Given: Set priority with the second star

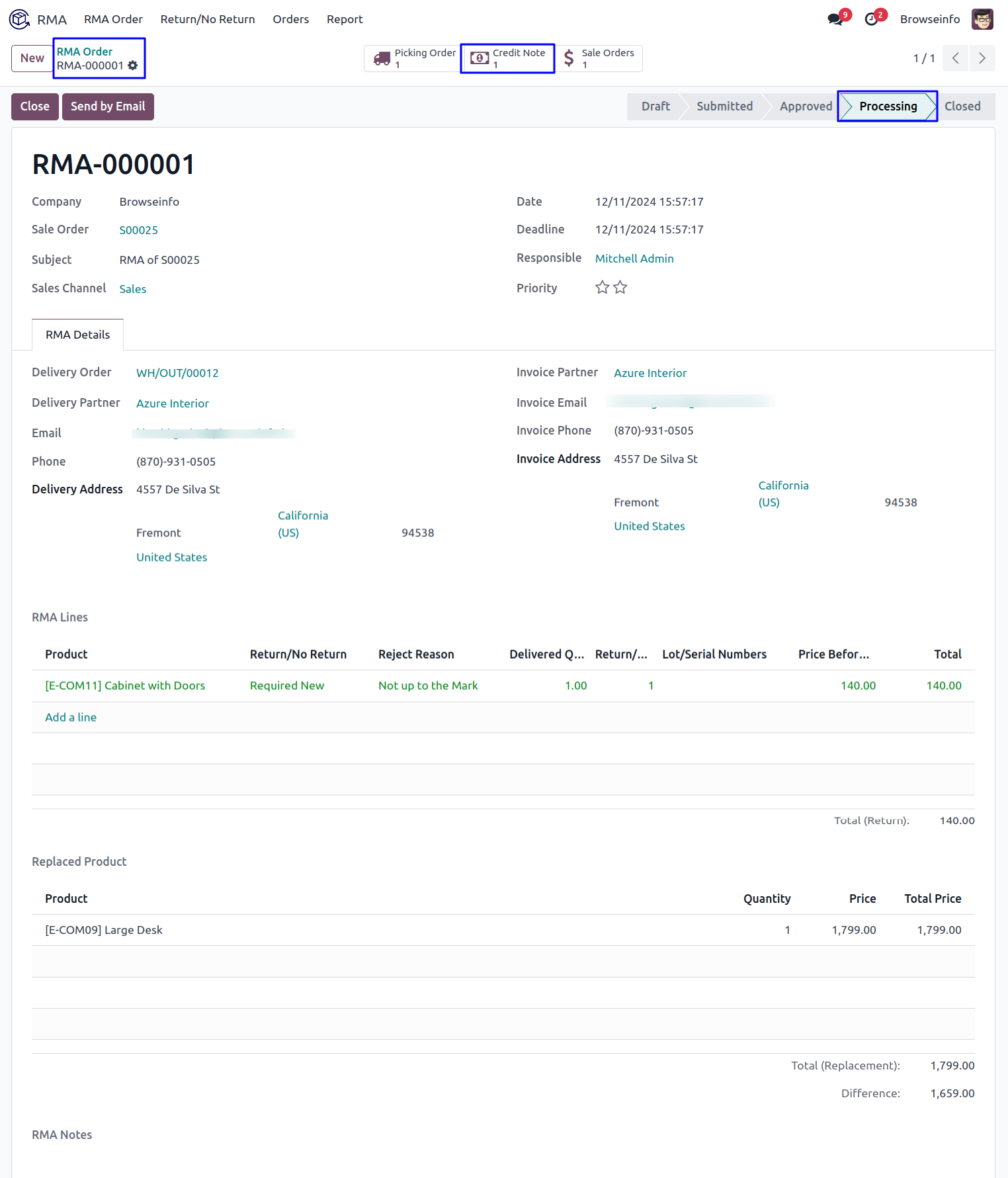Looking at the screenshot, I should (620, 288).
